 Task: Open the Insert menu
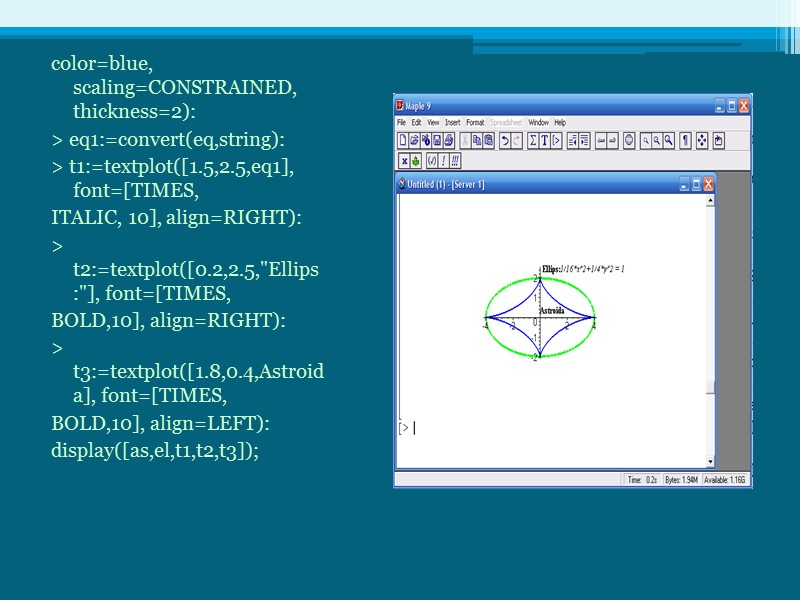(452, 122)
